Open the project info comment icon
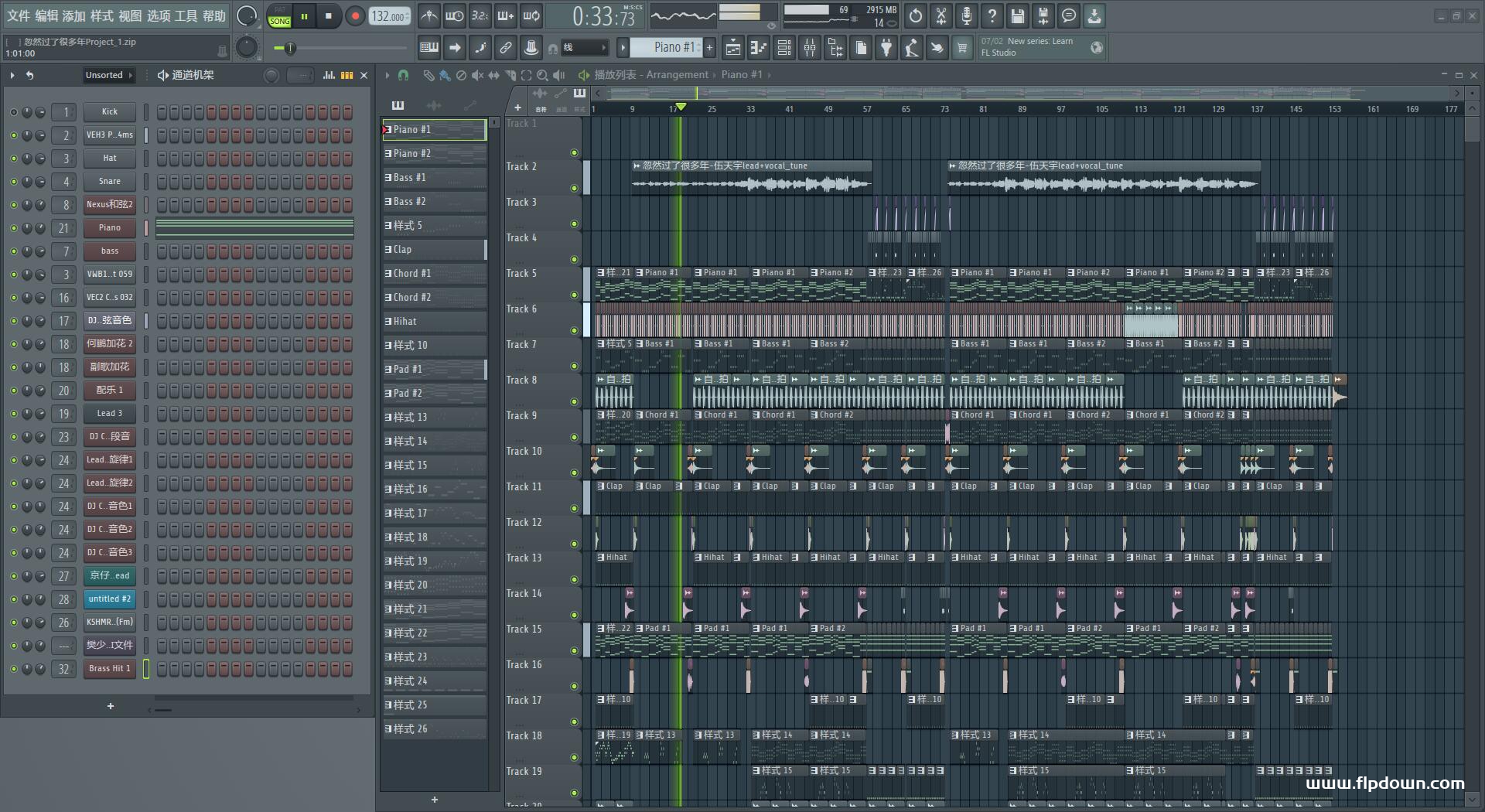 [x=1069, y=16]
